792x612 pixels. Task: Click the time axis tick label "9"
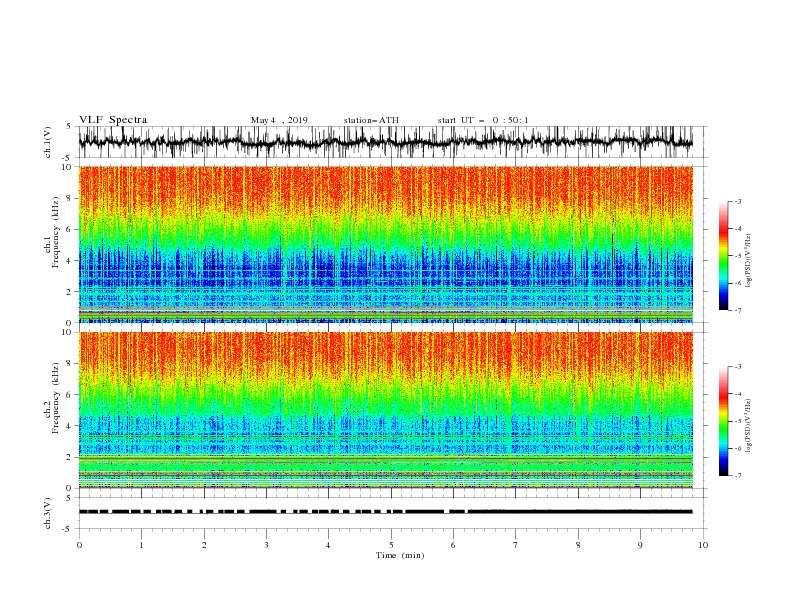point(640,545)
